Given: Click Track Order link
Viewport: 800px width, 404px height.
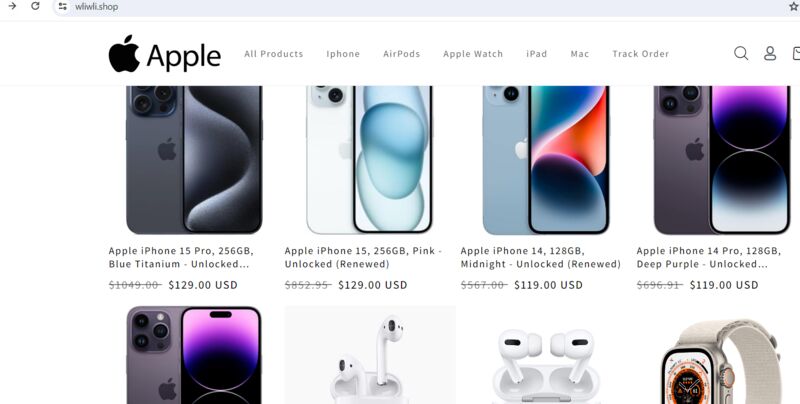Looking at the screenshot, I should coord(640,54).
